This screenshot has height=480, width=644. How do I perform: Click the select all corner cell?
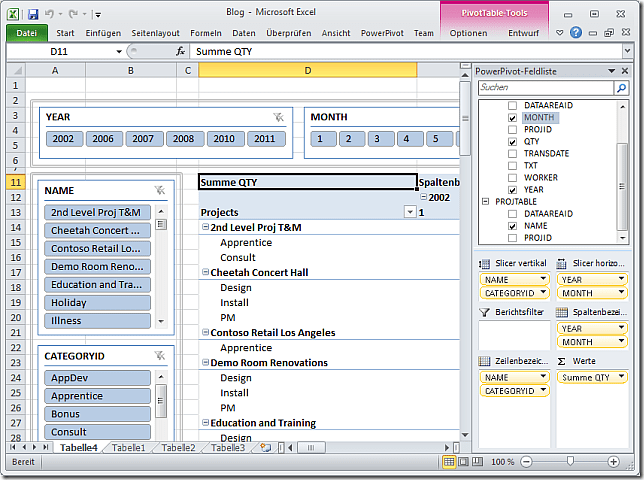[17, 71]
